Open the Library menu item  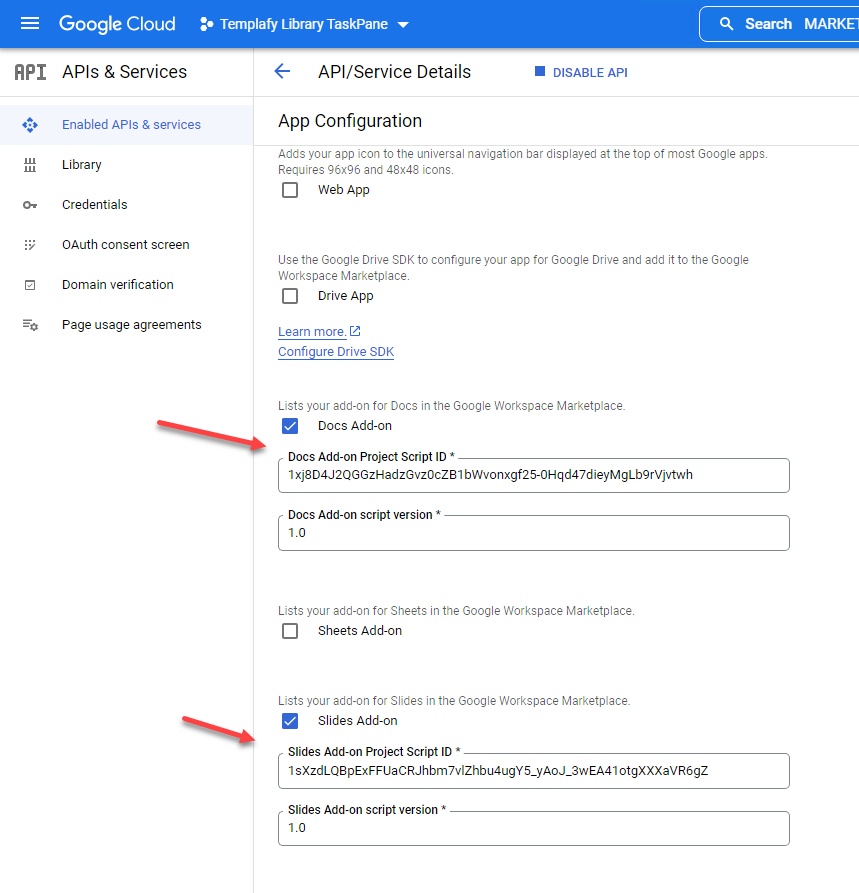click(126, 165)
